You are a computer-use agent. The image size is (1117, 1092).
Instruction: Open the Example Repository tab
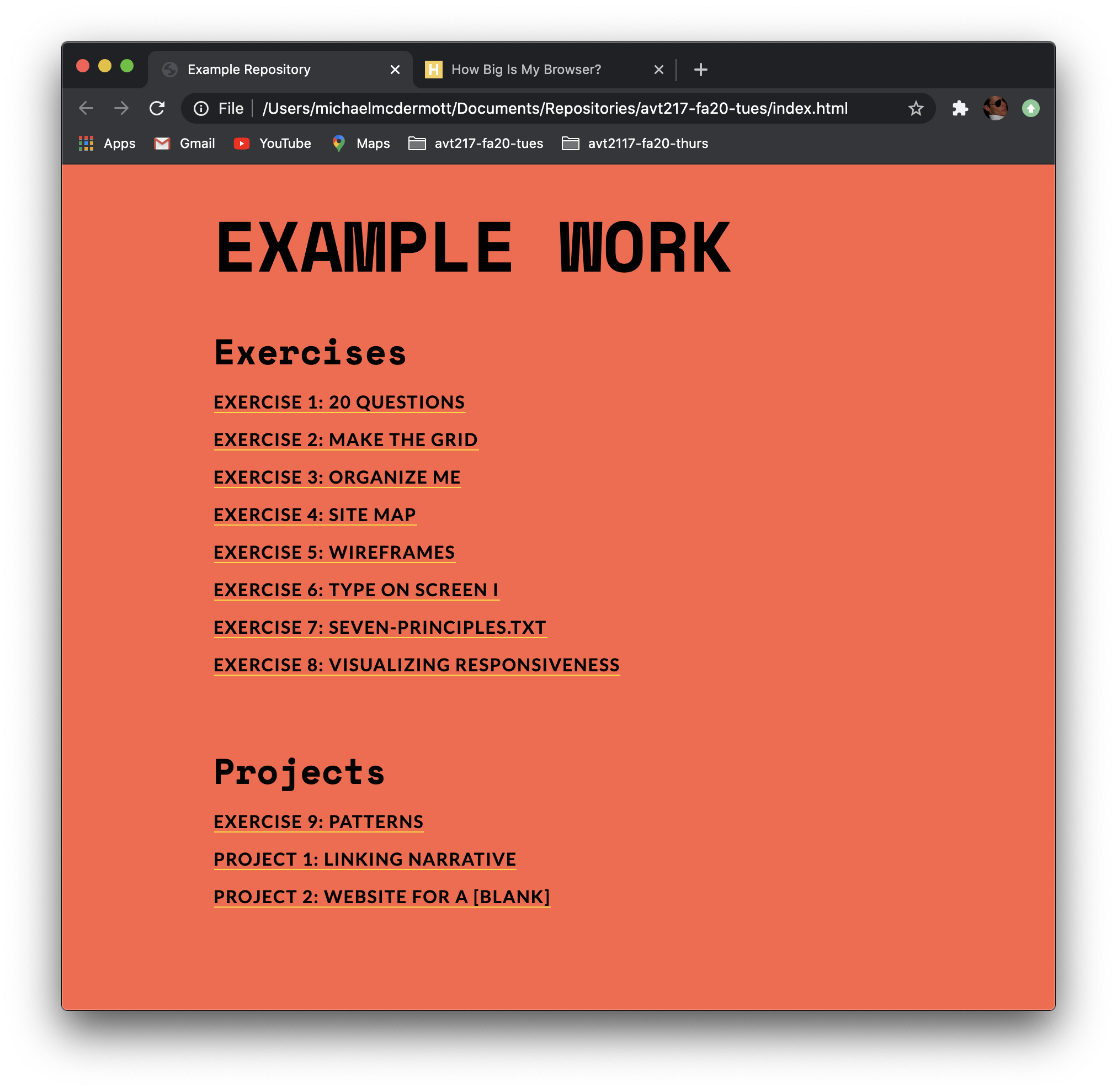click(x=279, y=69)
